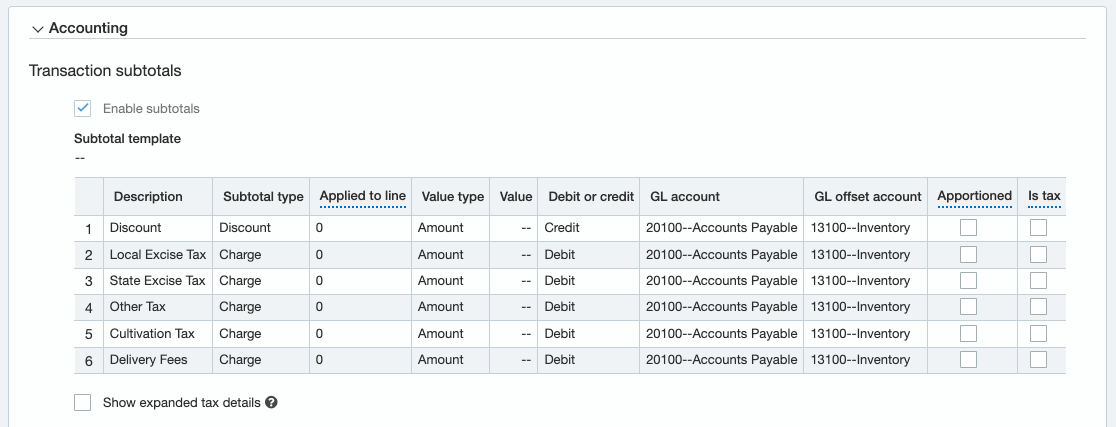Click help icon next to expanded tax details
The image size is (1116, 427).
pos(271,403)
